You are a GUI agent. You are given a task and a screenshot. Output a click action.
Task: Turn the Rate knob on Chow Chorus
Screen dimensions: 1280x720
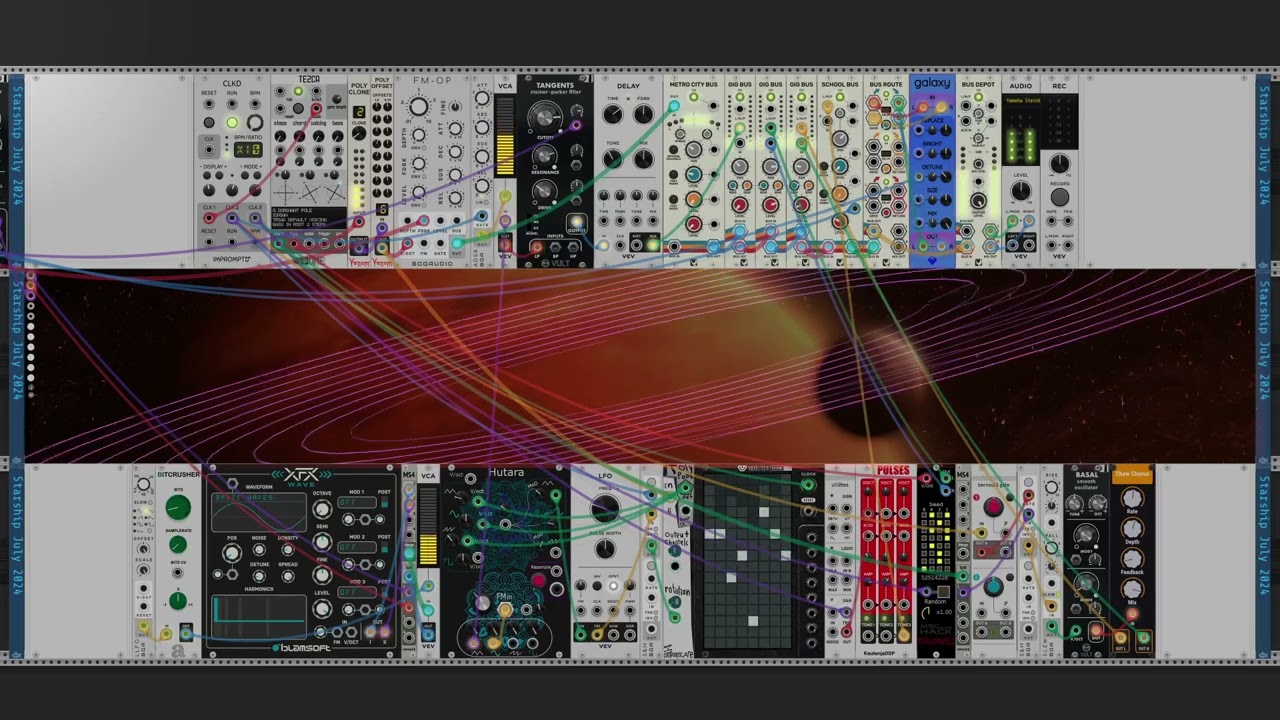click(1132, 497)
